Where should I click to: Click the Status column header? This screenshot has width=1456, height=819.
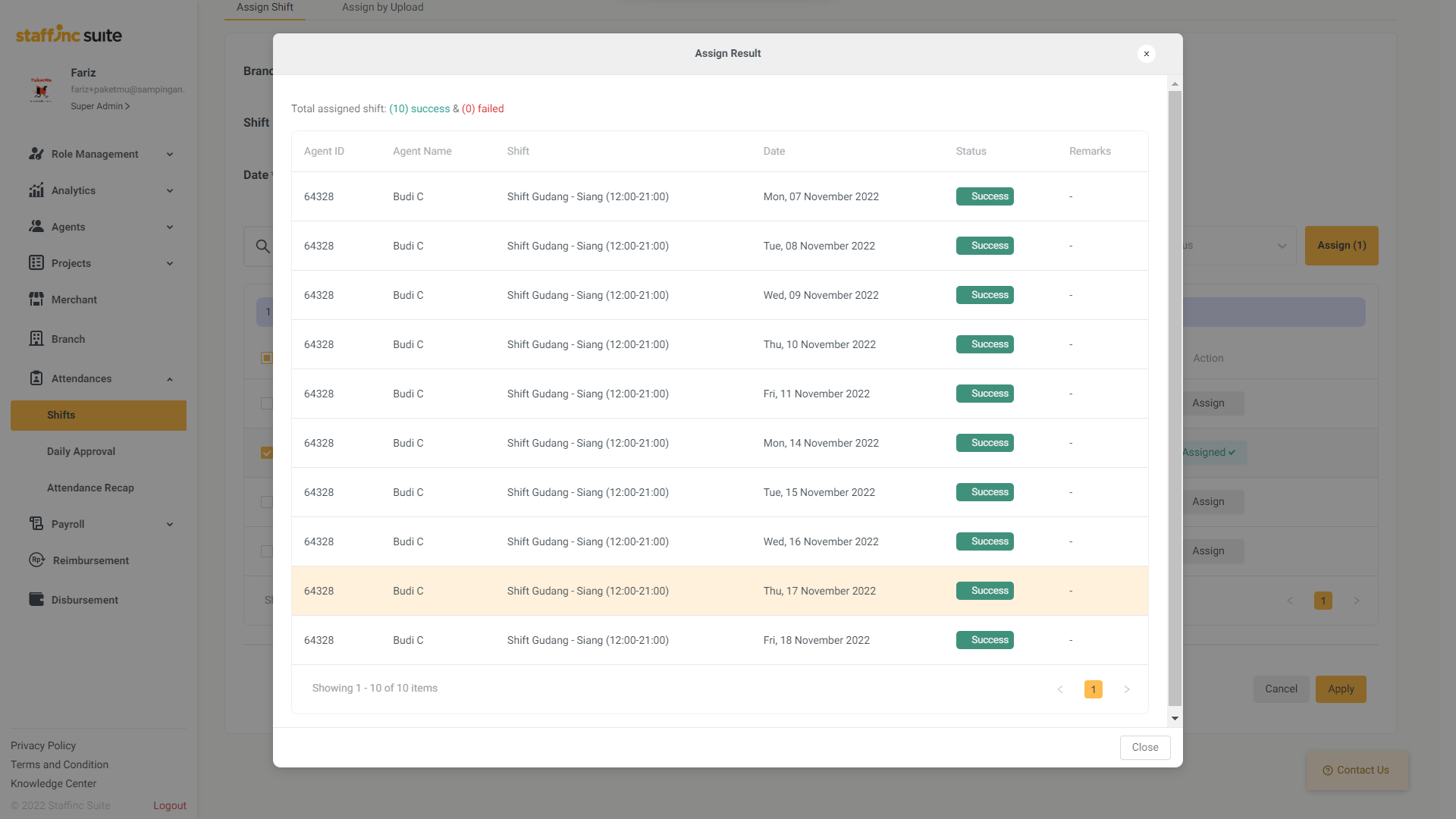coord(971,152)
